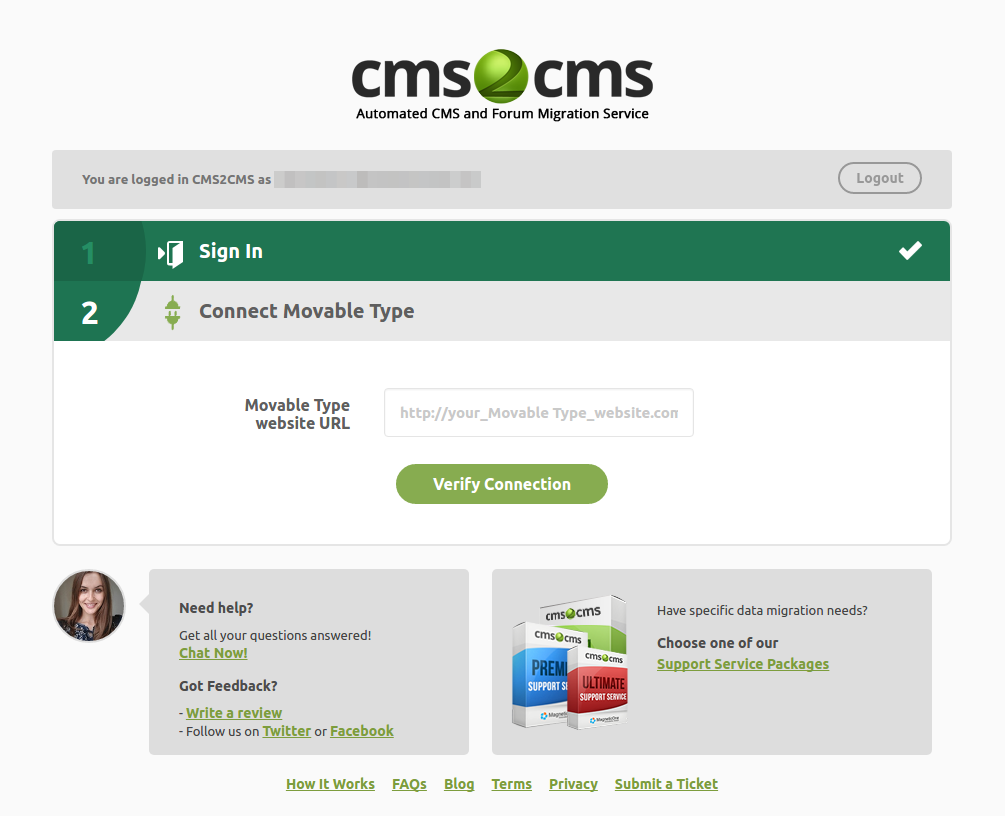The width and height of the screenshot is (1005, 816).
Task: Click the Sign In door icon
Action: [171, 254]
